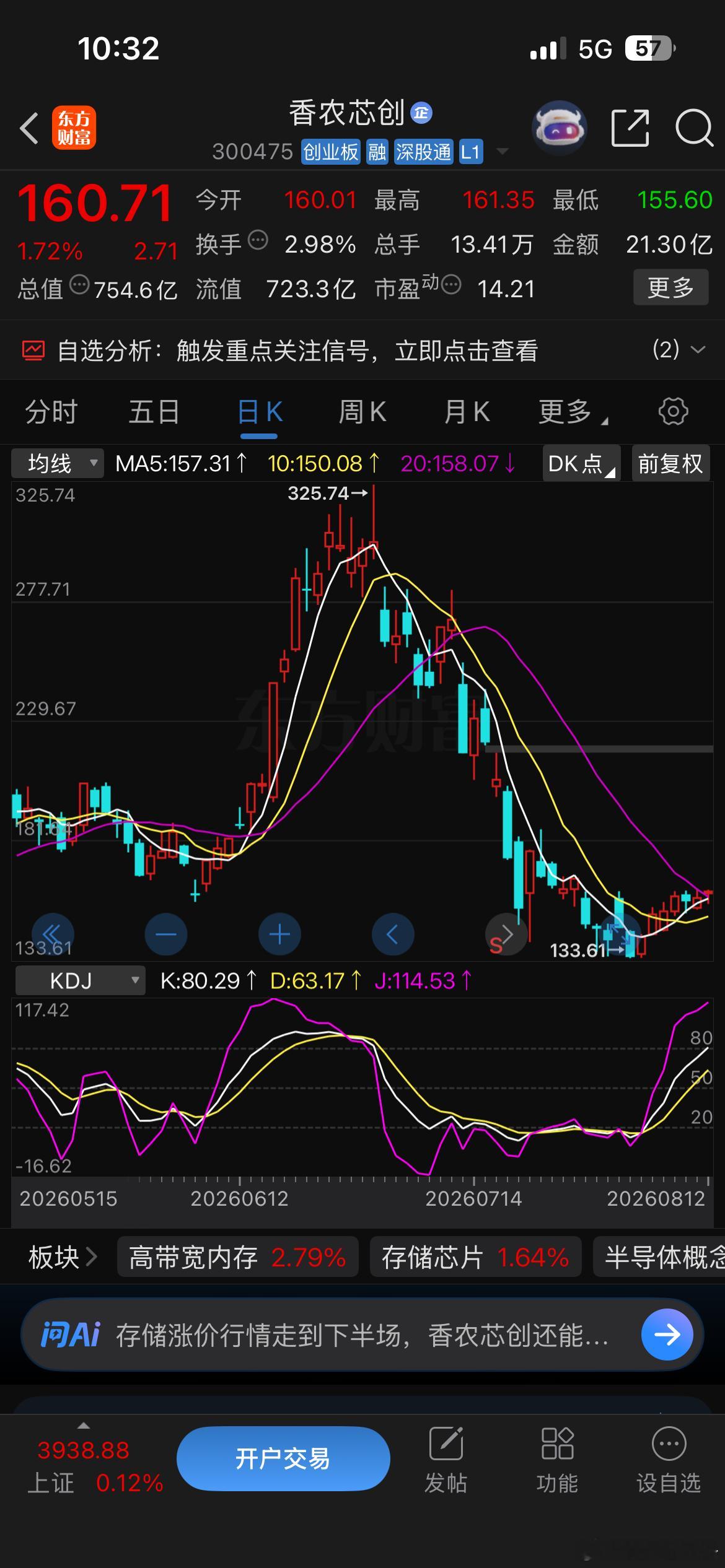Tap the 设自选 watchlist icon
The width and height of the screenshot is (725, 1568).
point(669,1444)
